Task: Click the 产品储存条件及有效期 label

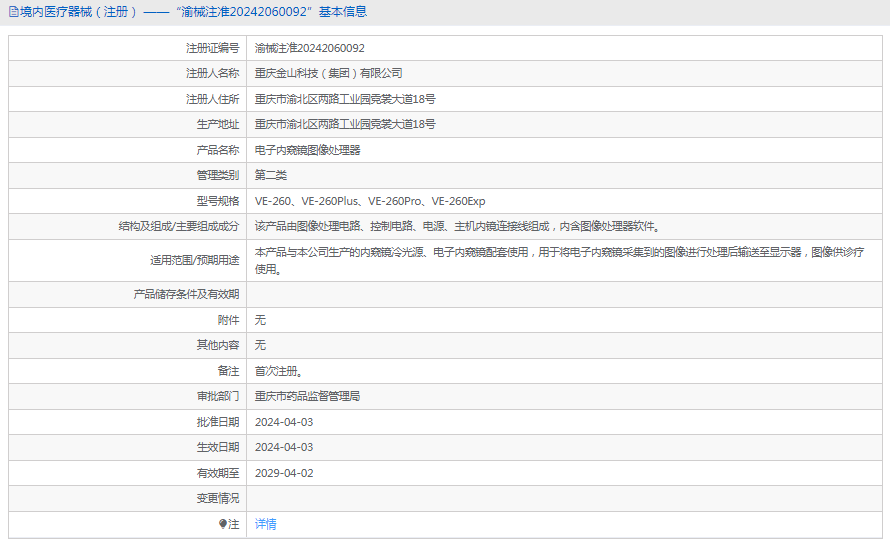Action: (186, 294)
